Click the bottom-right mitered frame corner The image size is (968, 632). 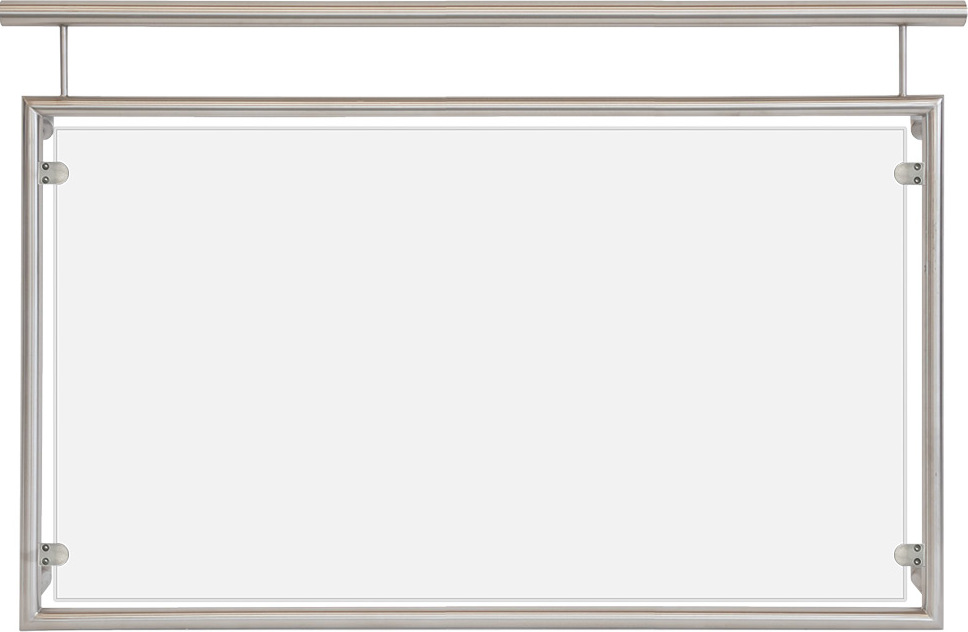pyautogui.click(x=932, y=617)
